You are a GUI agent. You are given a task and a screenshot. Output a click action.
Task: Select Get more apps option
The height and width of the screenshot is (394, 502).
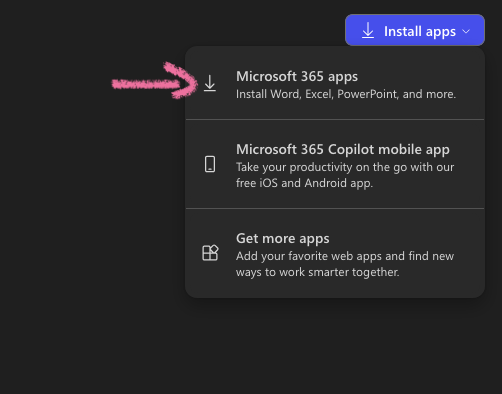335,253
